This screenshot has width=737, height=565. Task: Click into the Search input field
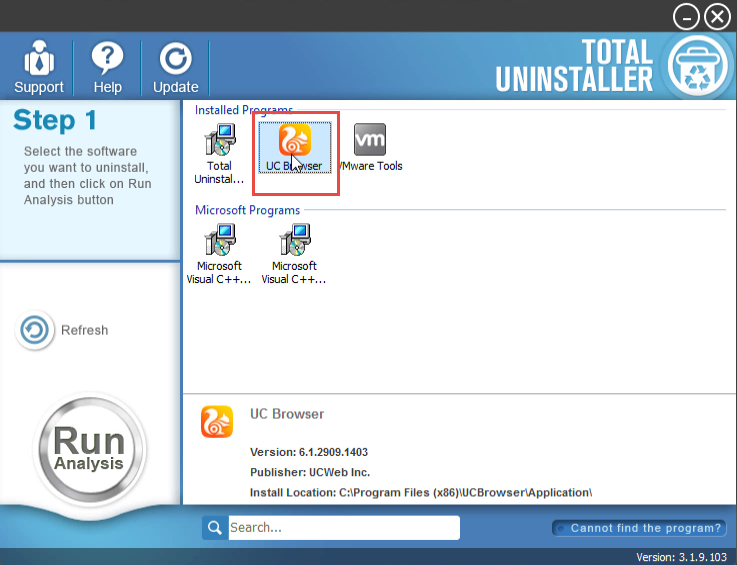tap(344, 527)
